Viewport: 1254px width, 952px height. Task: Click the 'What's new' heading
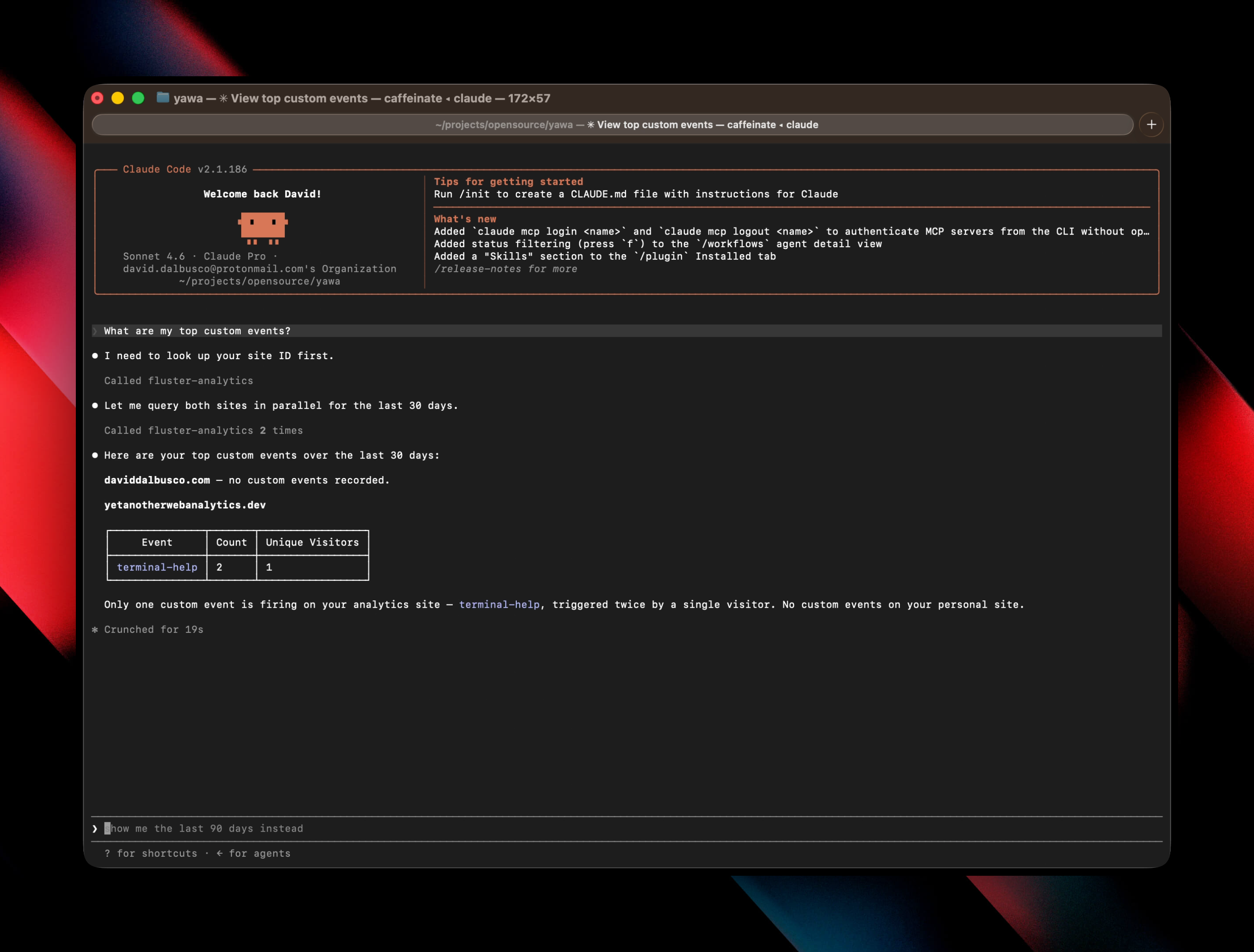tap(465, 219)
